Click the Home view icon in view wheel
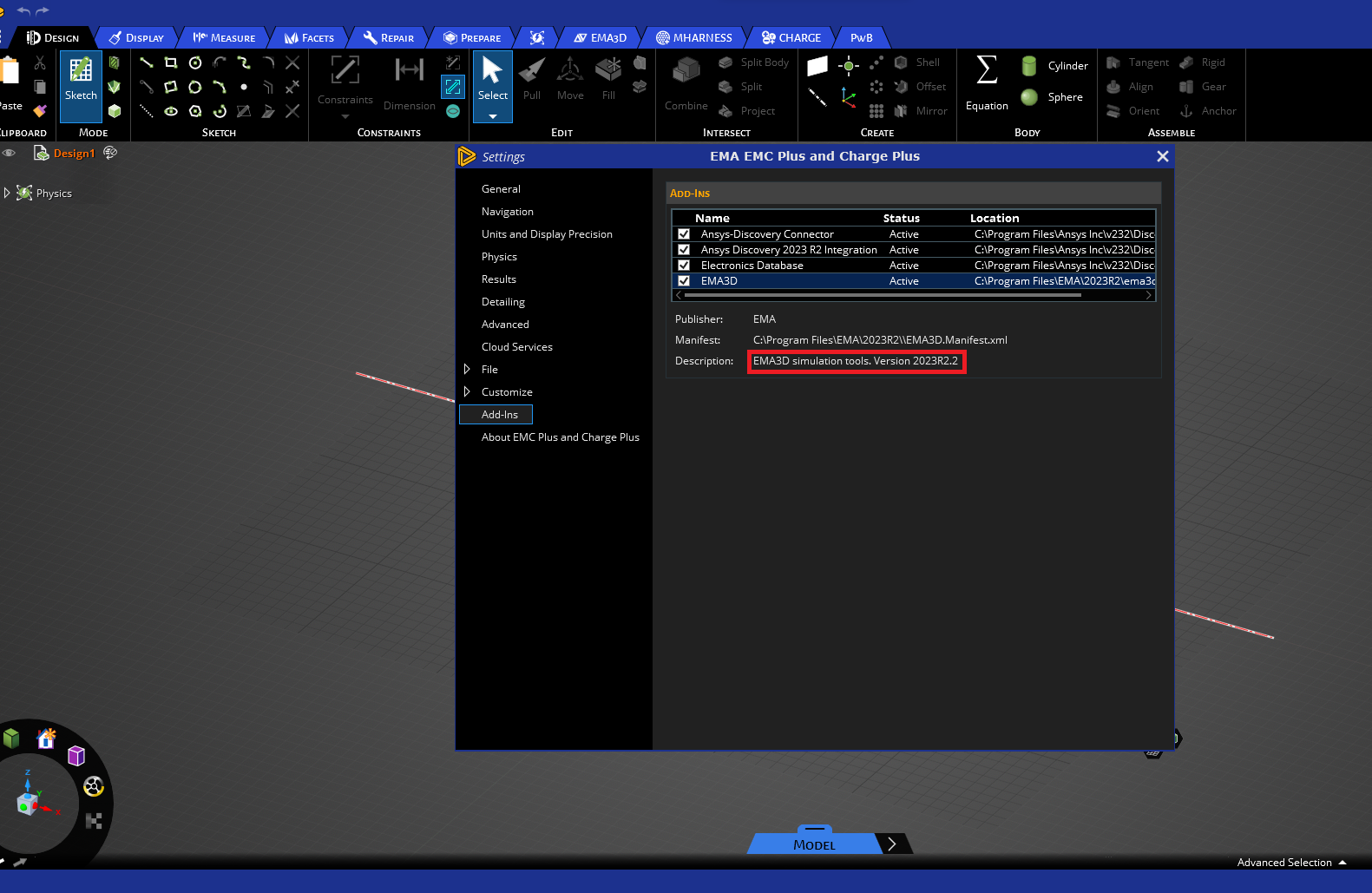Image resolution: width=1372 pixels, height=893 pixels. 46,739
